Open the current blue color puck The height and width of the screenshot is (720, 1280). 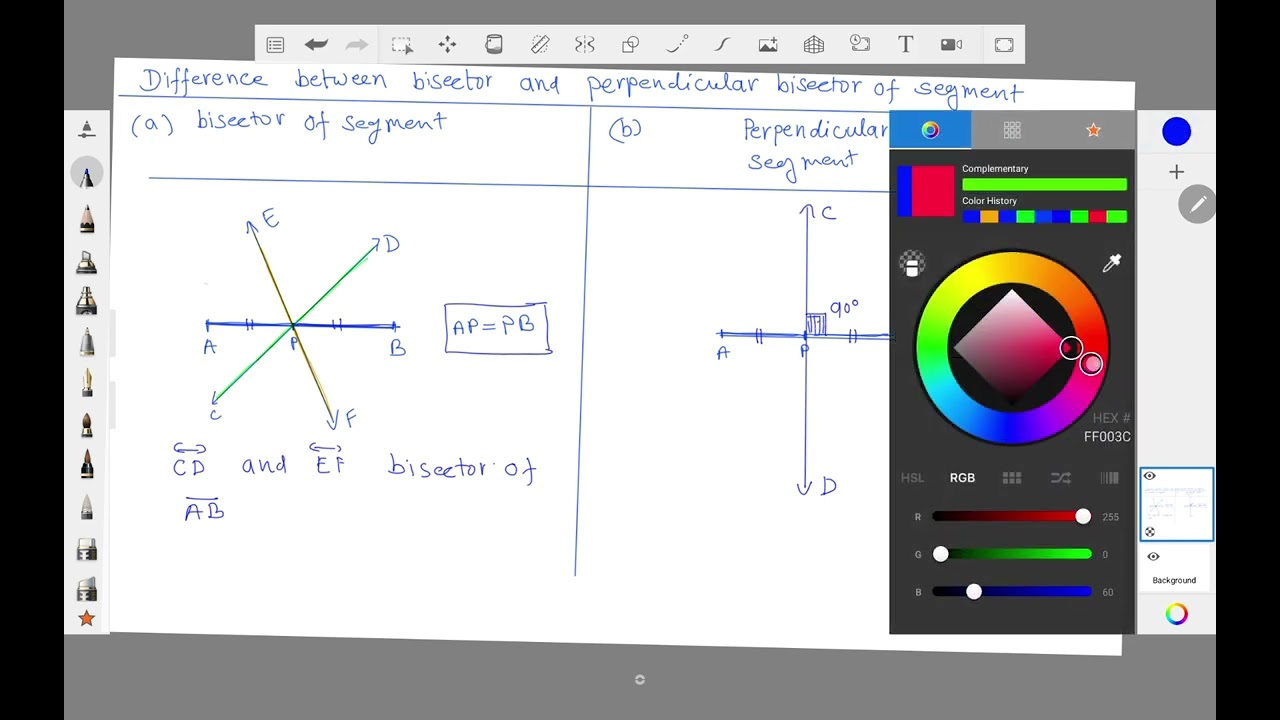click(1177, 131)
